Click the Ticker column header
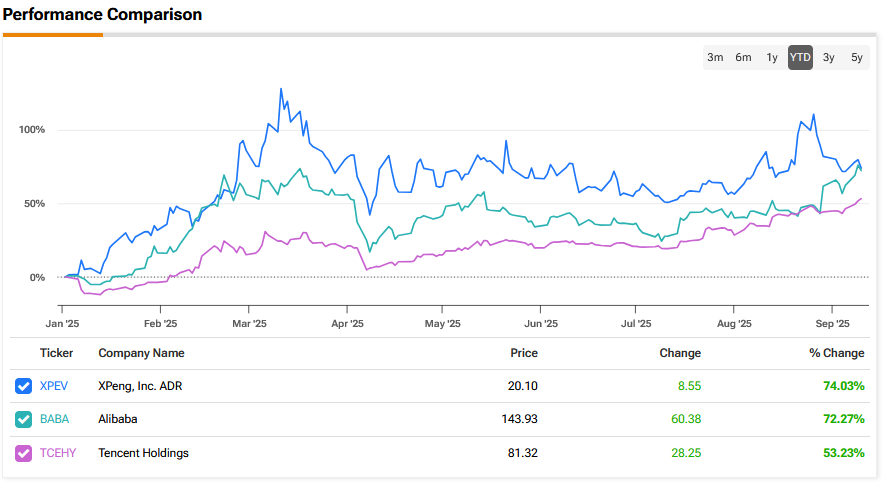 click(x=56, y=353)
